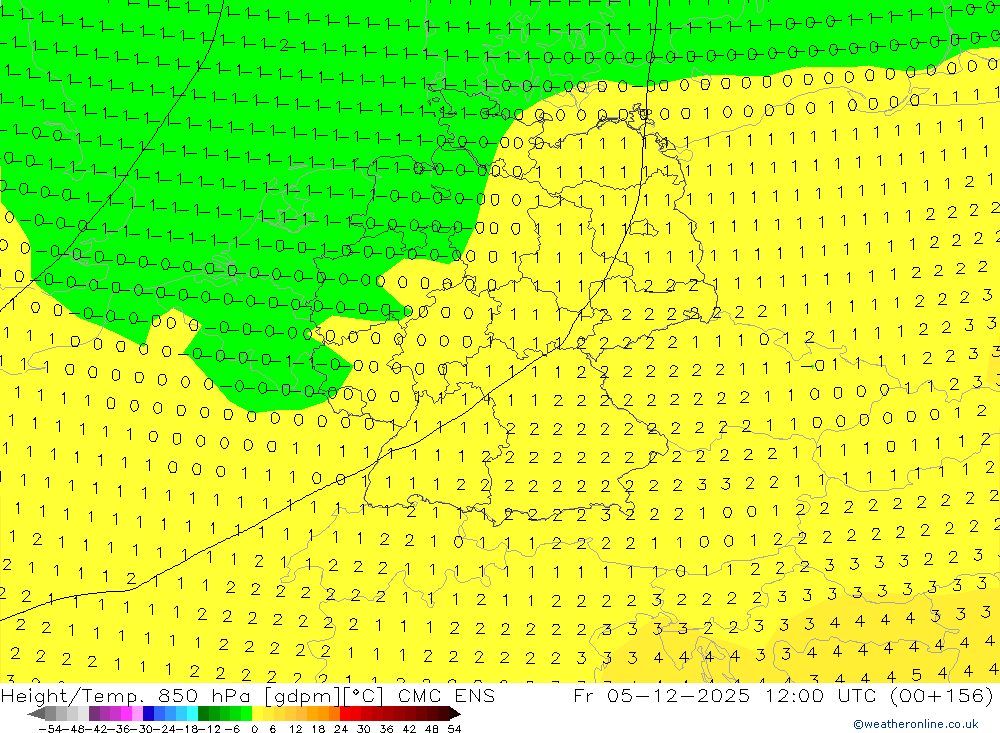The height and width of the screenshot is (733, 1000).
Task: Click the [gdpm] unit label
Action: (x=303, y=696)
